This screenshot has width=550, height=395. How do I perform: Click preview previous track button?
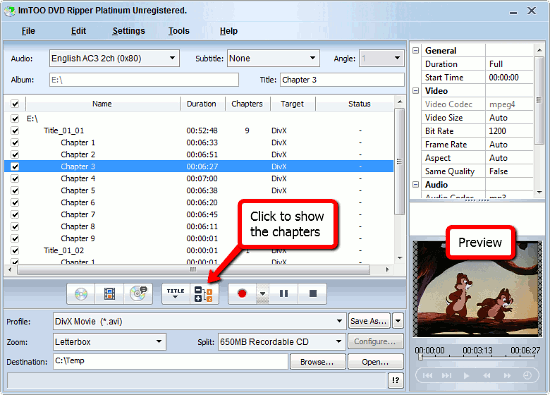pyautogui.click(x=427, y=376)
